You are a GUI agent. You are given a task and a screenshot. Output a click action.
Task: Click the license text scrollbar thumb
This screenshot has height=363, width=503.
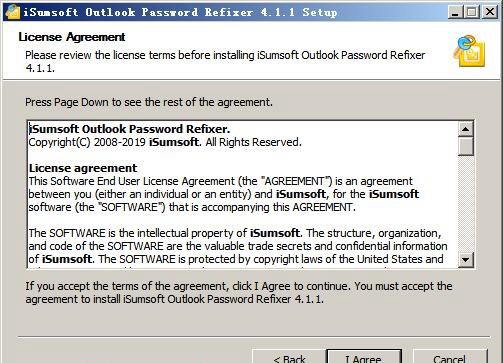tap(466, 146)
